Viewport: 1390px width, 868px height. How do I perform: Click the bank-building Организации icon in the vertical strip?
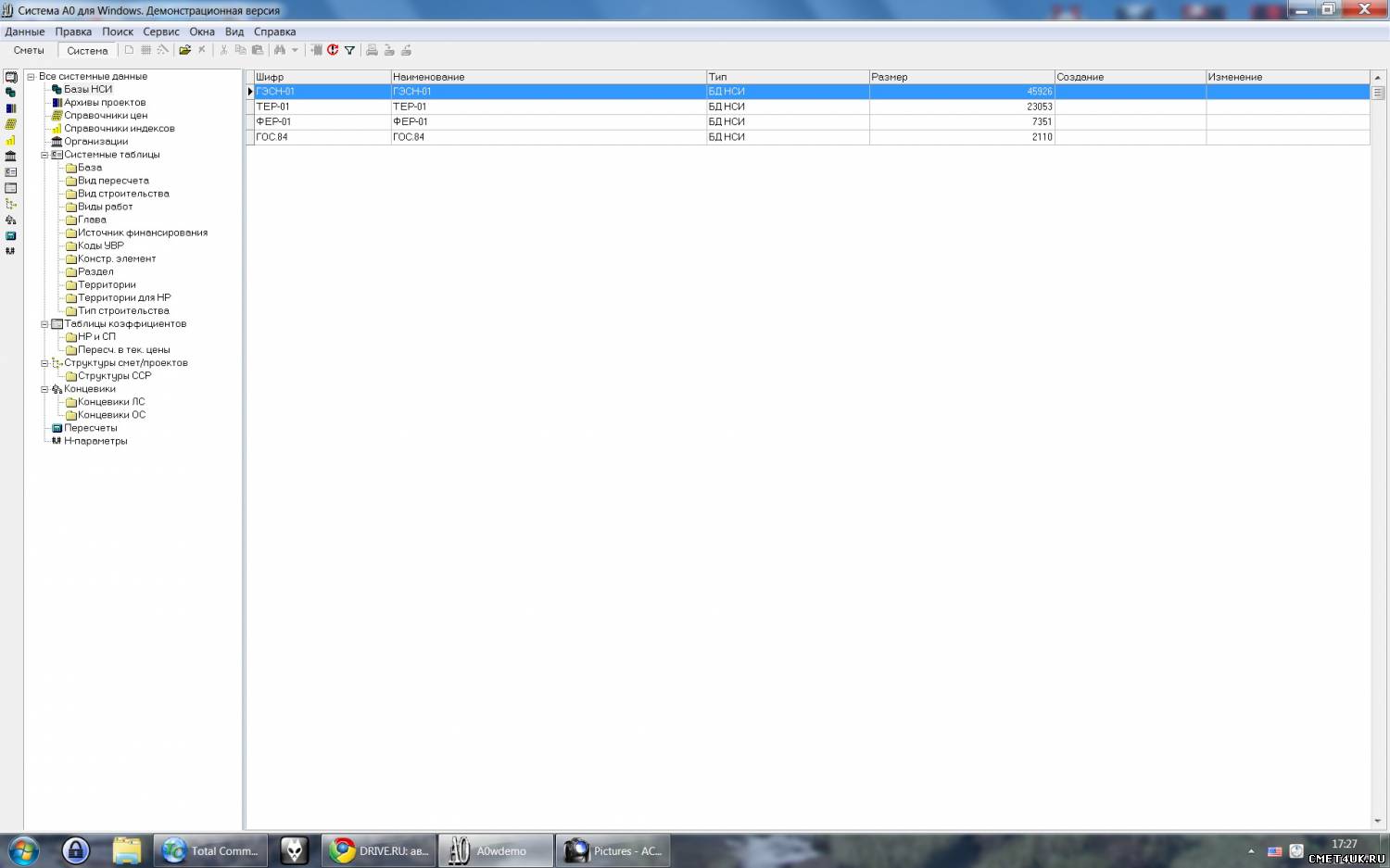[11, 156]
